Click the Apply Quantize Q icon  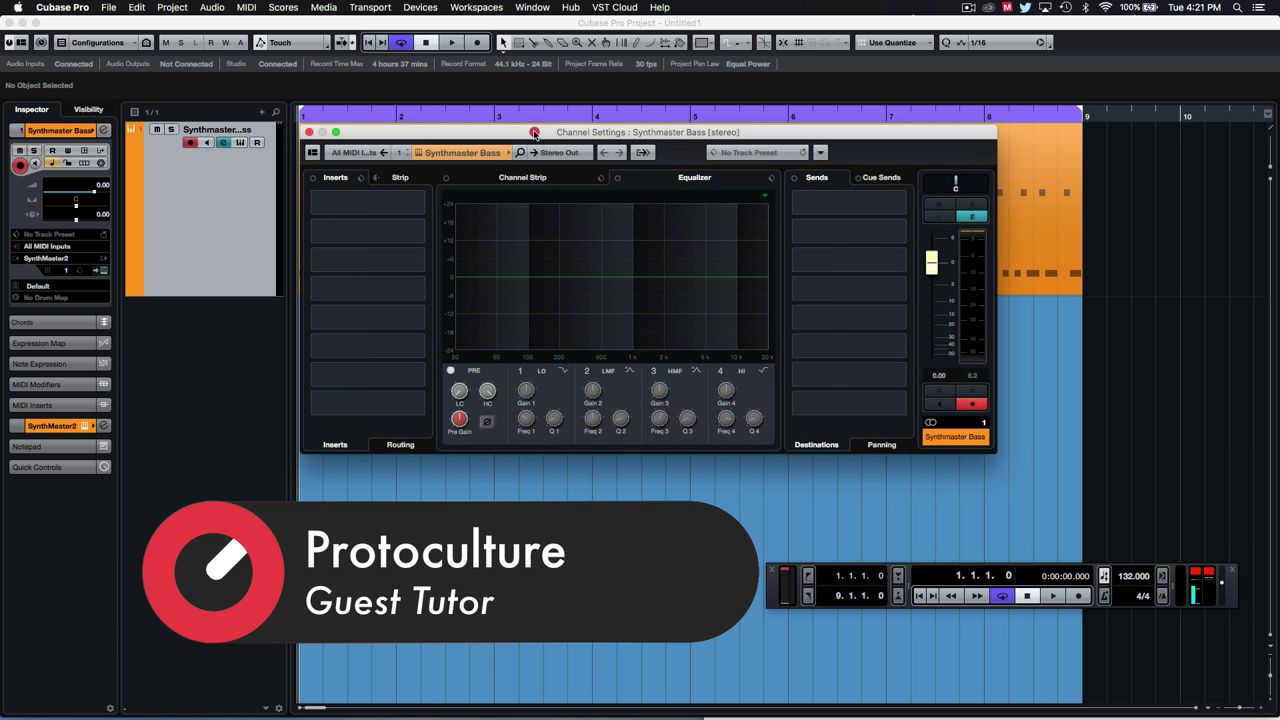coord(946,43)
